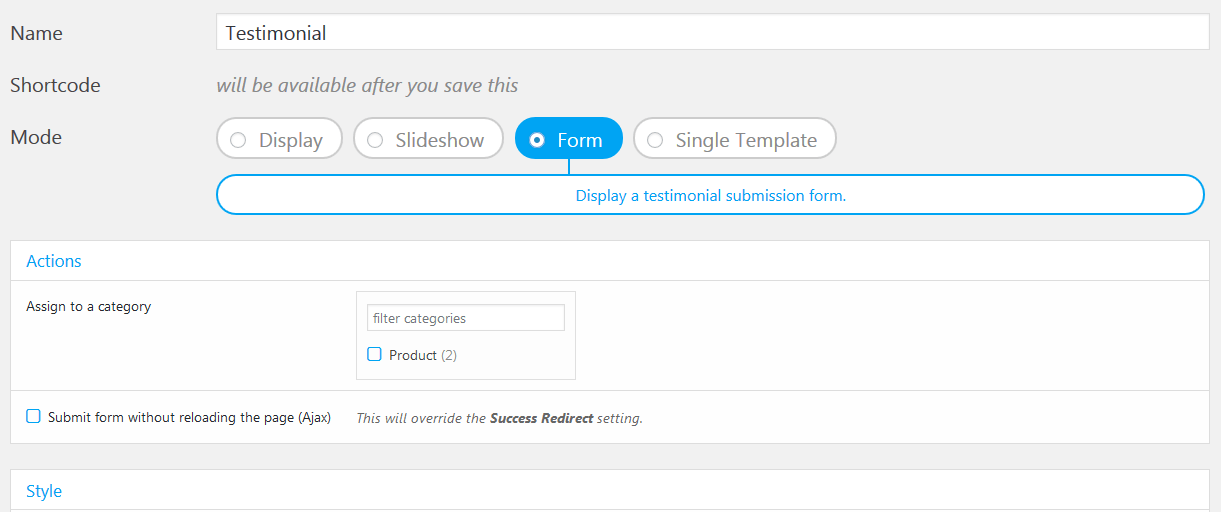Select the Form mode radio button
The width and height of the screenshot is (1221, 512).
click(537, 140)
